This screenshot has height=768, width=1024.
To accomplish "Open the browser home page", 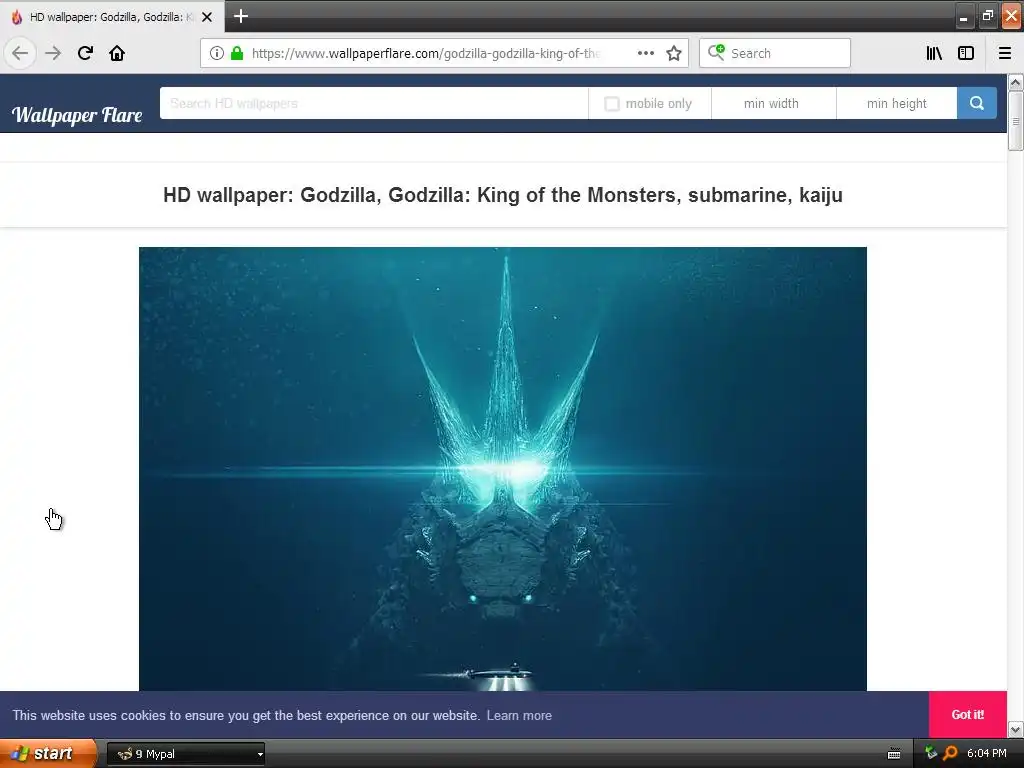I will [117, 53].
